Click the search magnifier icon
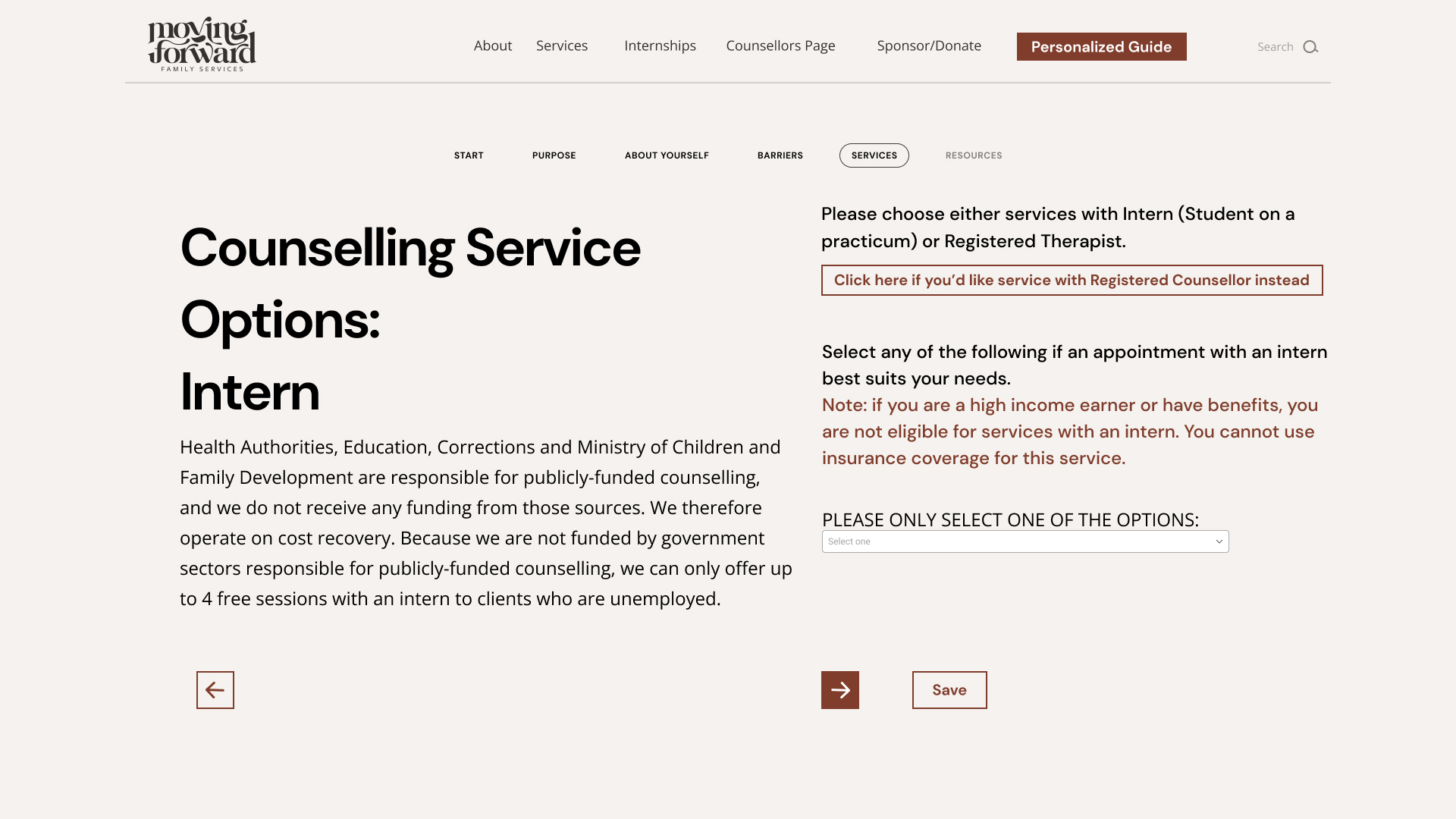The height and width of the screenshot is (819, 1456). click(x=1310, y=47)
